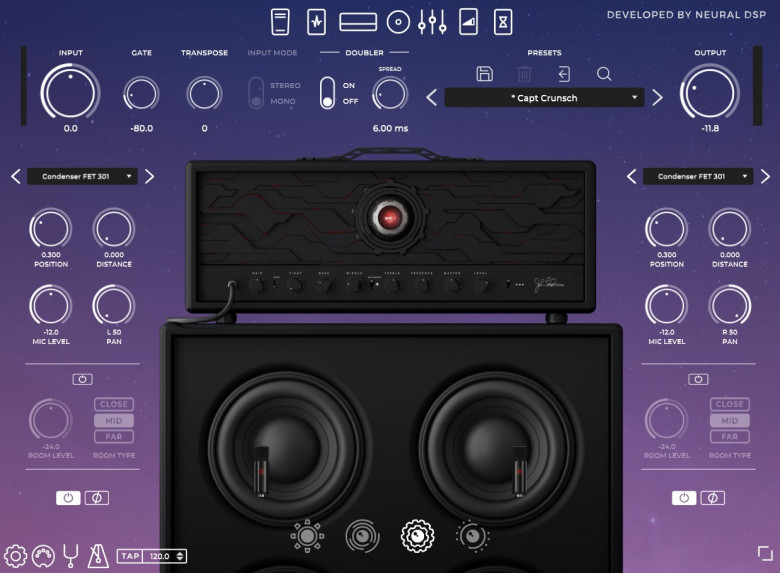The image size is (780, 573).
Task: Select first amp type icon below cabinet
Action: pos(307,536)
